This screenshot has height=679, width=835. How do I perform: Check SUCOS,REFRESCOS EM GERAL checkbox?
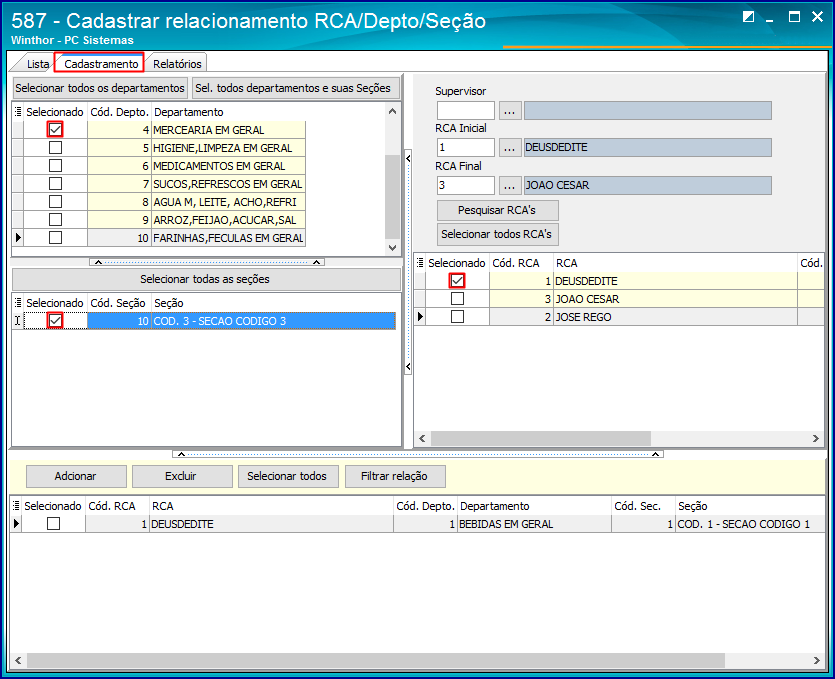tap(55, 184)
